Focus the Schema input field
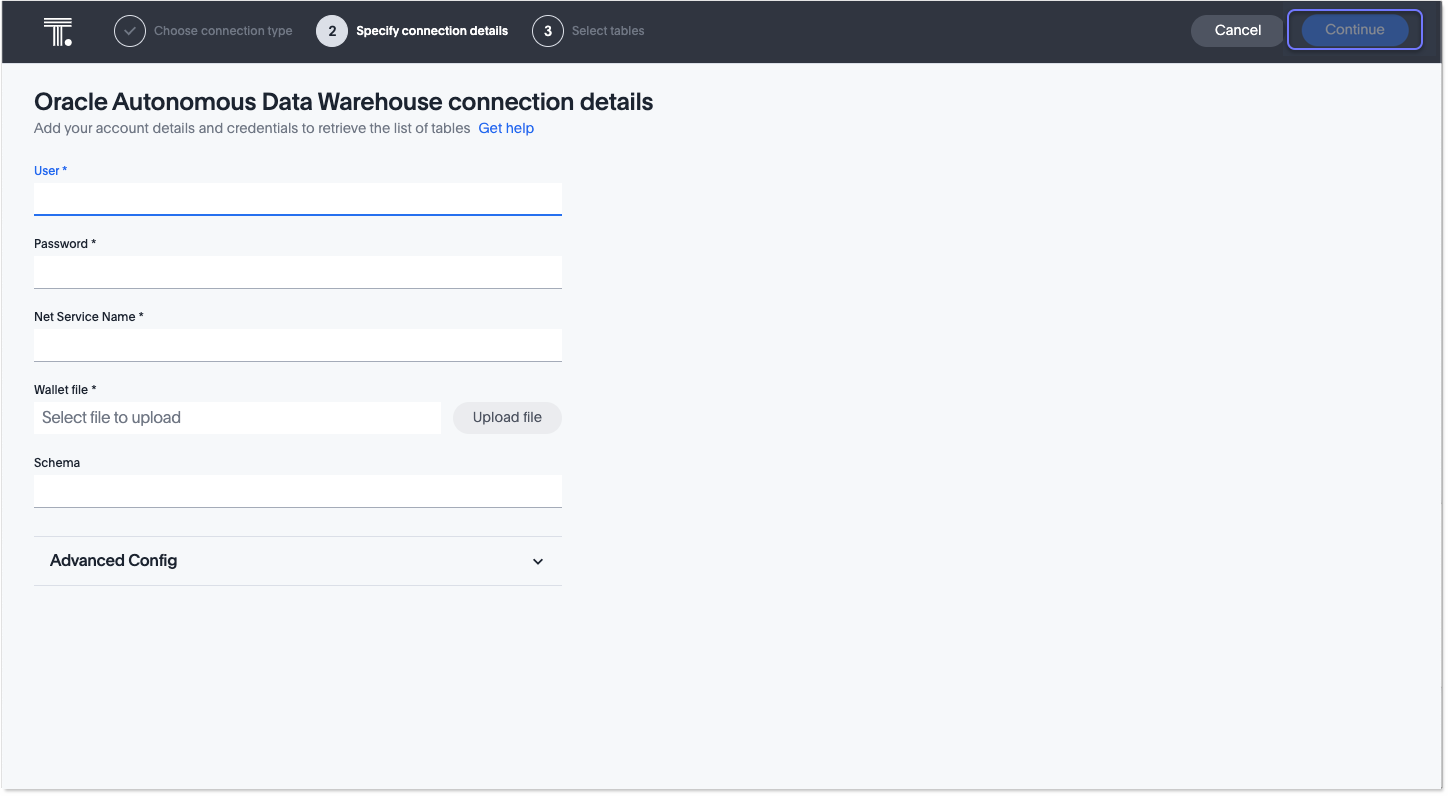The image size is (1448, 796). [x=298, y=491]
